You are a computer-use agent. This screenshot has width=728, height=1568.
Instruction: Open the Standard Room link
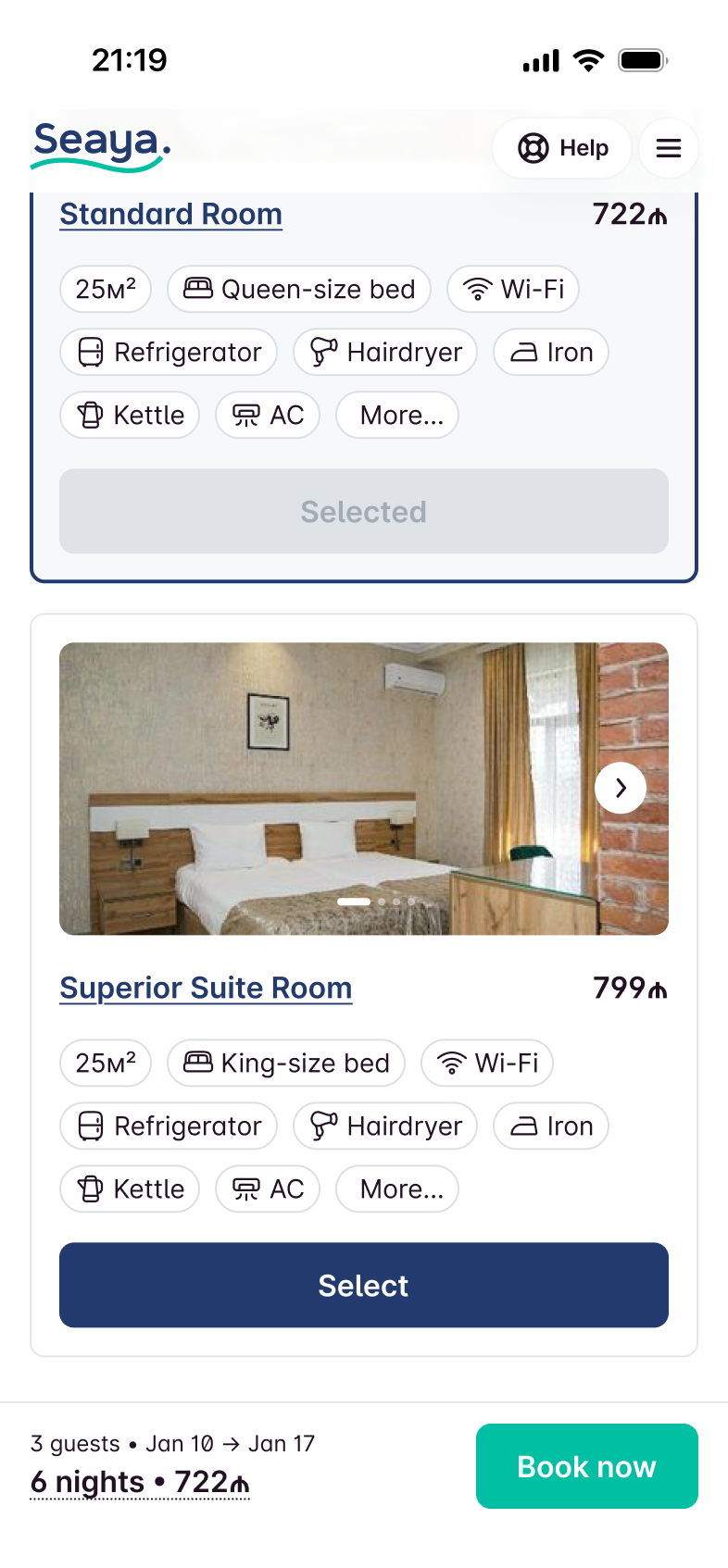click(x=171, y=214)
